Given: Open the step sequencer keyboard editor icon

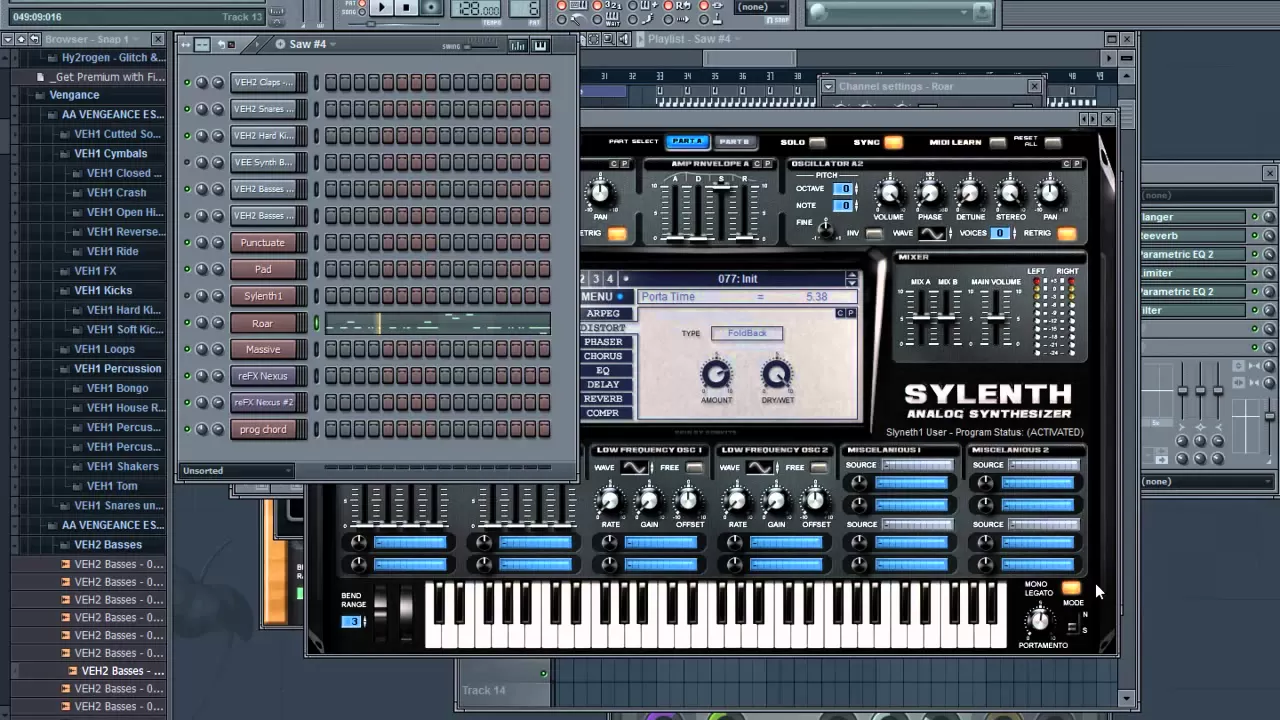Looking at the screenshot, I should coord(540,45).
